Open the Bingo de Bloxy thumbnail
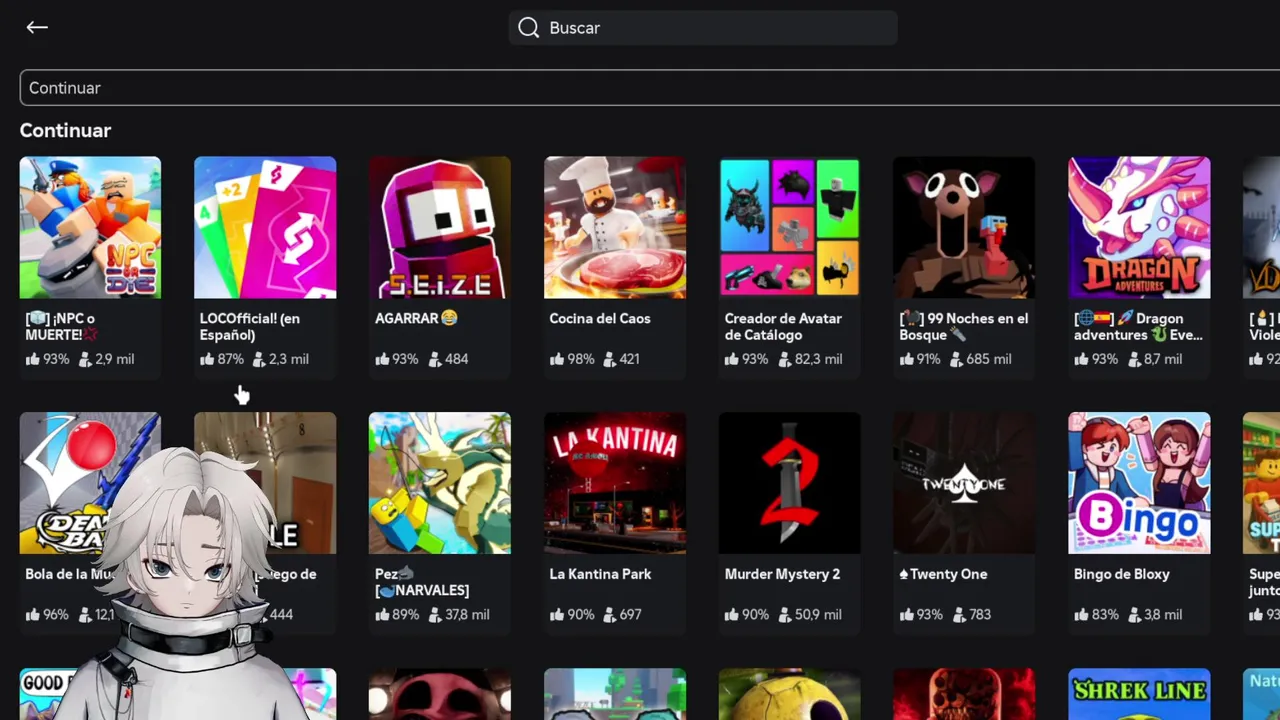 click(x=1139, y=483)
